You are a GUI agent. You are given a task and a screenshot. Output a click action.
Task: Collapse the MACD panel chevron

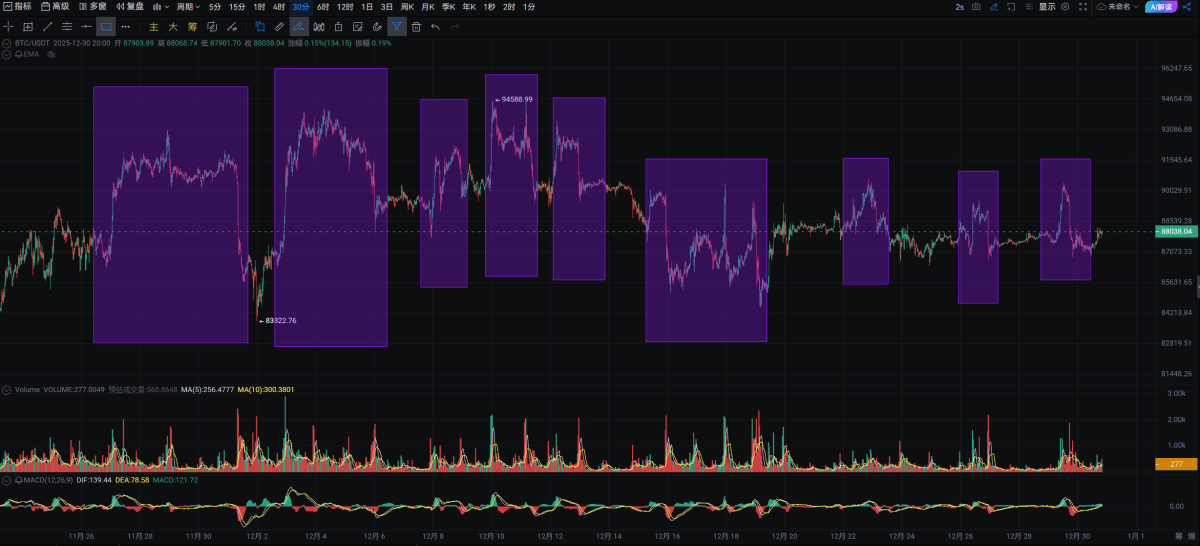pyautogui.click(x=7, y=480)
